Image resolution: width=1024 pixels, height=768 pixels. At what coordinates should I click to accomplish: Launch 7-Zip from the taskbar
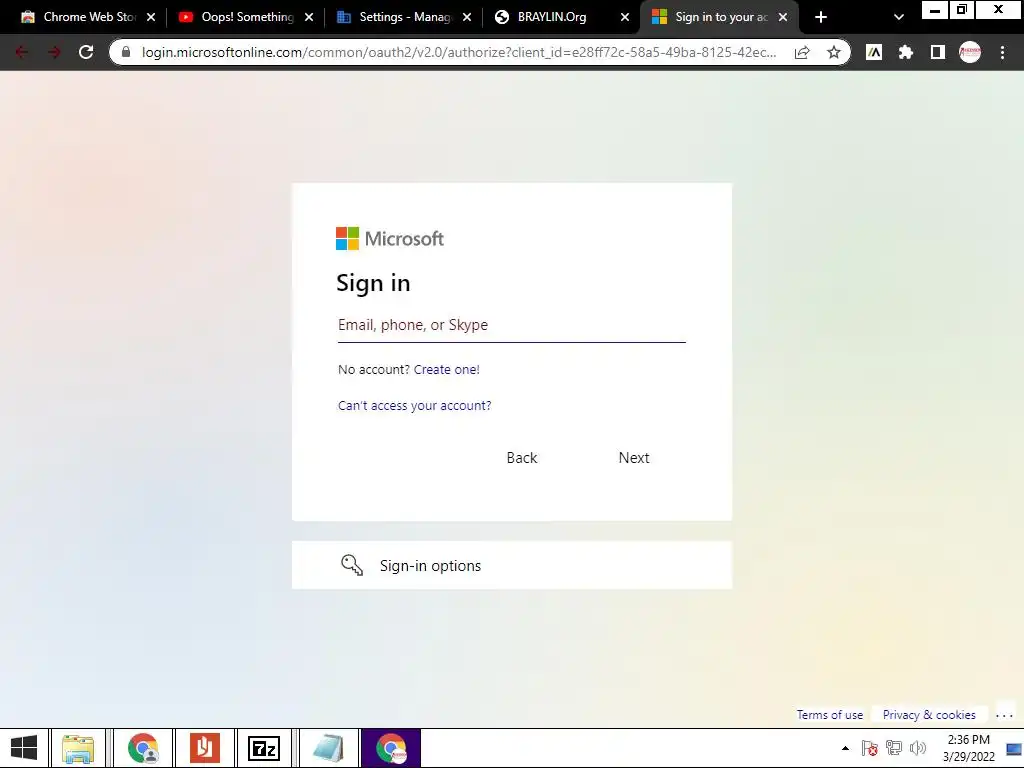tap(264, 748)
